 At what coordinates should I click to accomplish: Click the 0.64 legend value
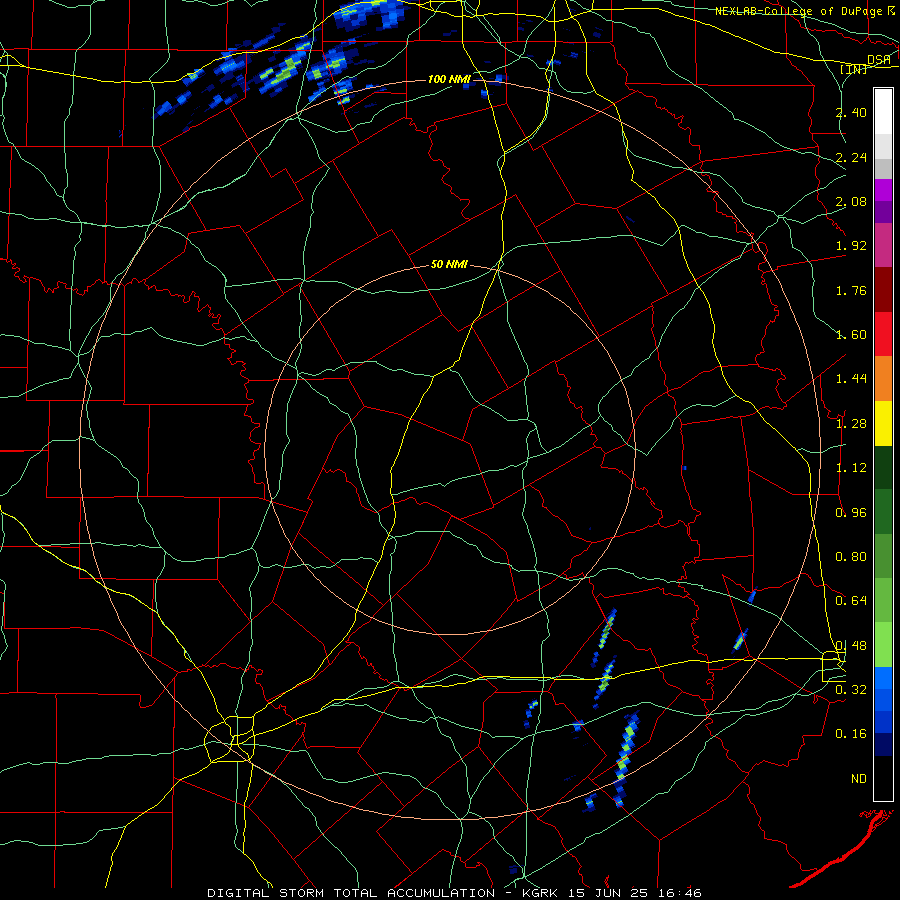(x=851, y=601)
